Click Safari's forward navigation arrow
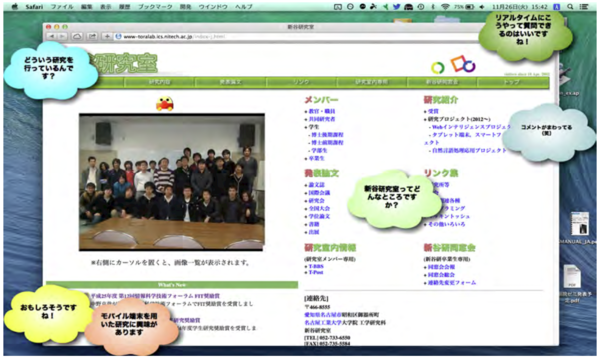 (62, 36)
